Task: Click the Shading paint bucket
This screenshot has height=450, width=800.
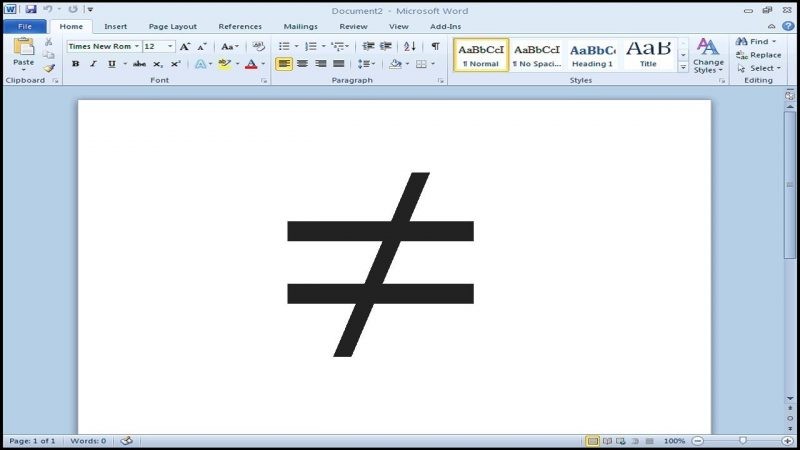Action: pyautogui.click(x=395, y=64)
